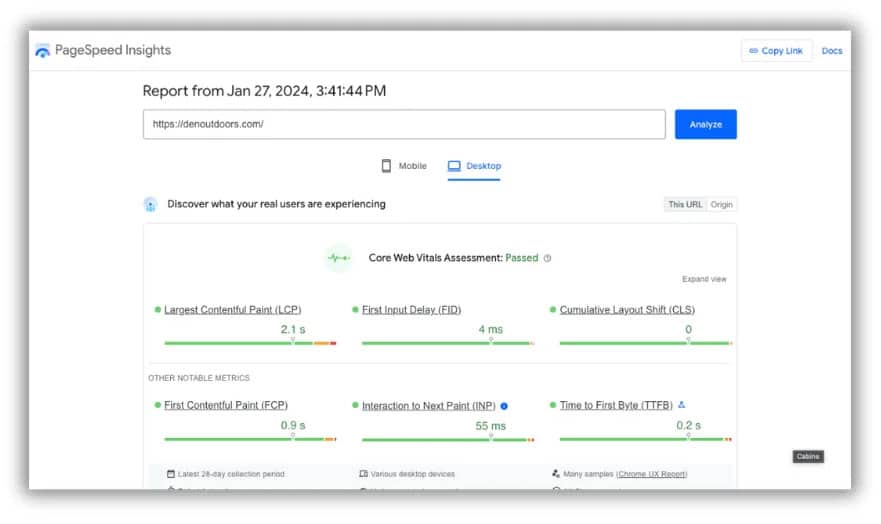This screenshot has height=524, width=881.
Task: Click the blue info icon next to INP
Action: pos(504,406)
